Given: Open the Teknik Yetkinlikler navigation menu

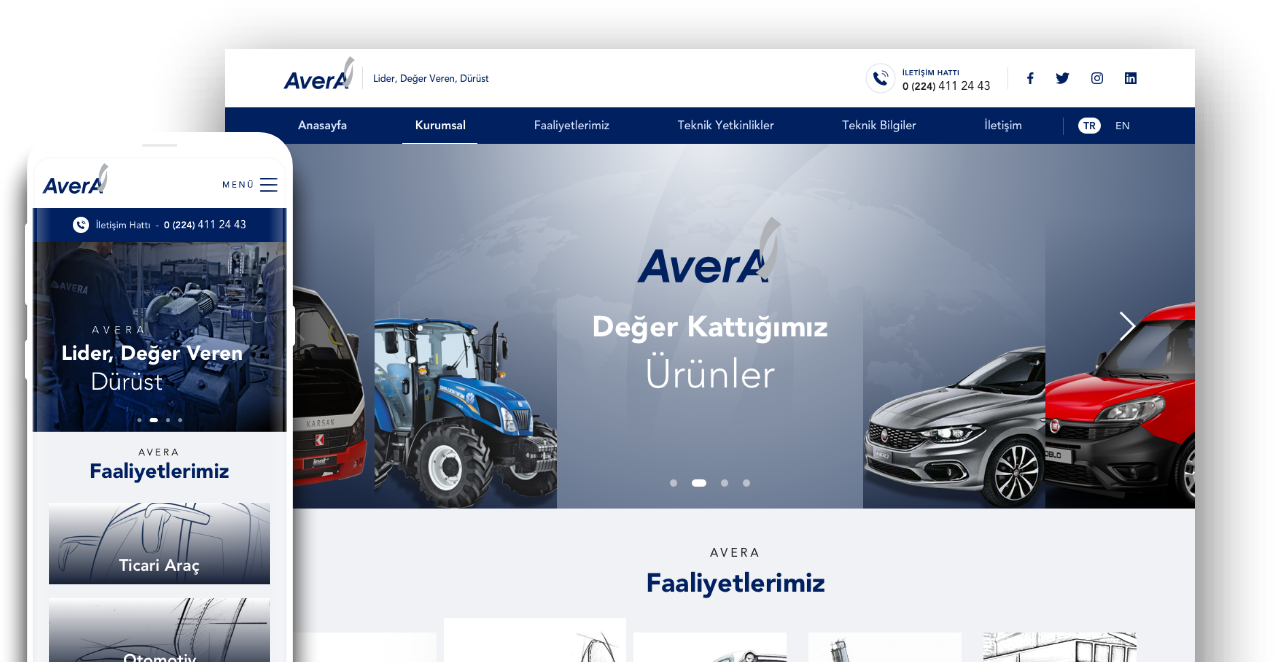Looking at the screenshot, I should [725, 126].
